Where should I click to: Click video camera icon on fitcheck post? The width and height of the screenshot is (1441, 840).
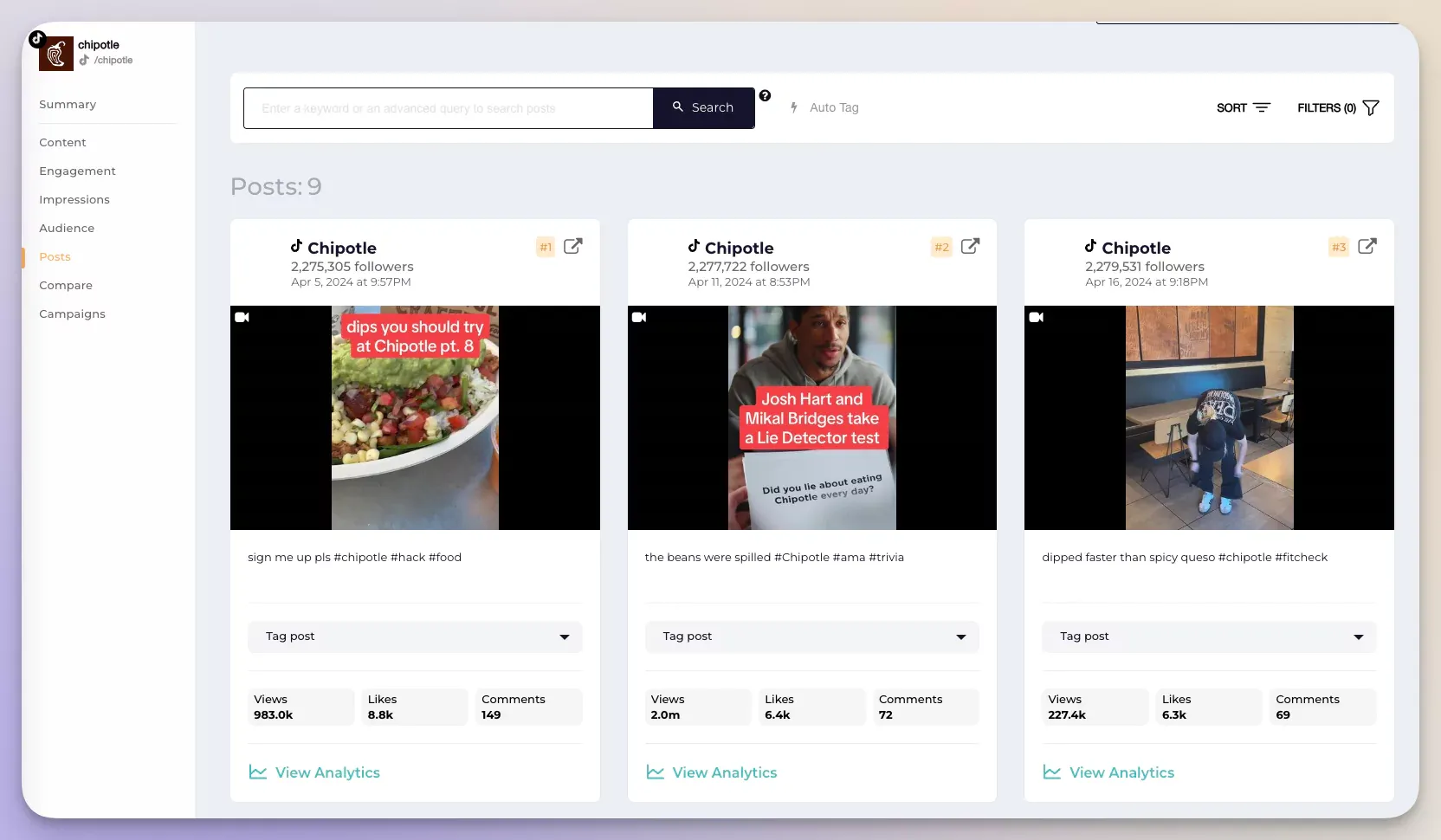click(x=1037, y=317)
